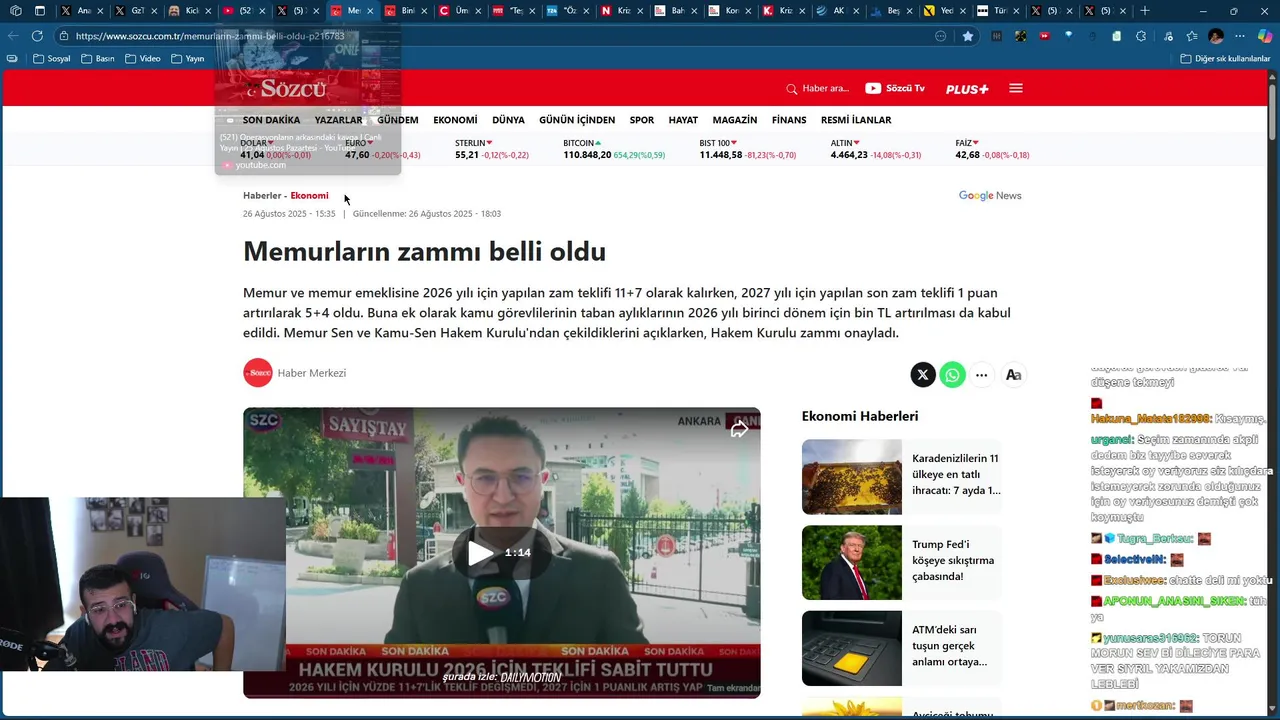
Task: Open ATM'deki sarı tuşun anlamı article
Action: [901, 648]
